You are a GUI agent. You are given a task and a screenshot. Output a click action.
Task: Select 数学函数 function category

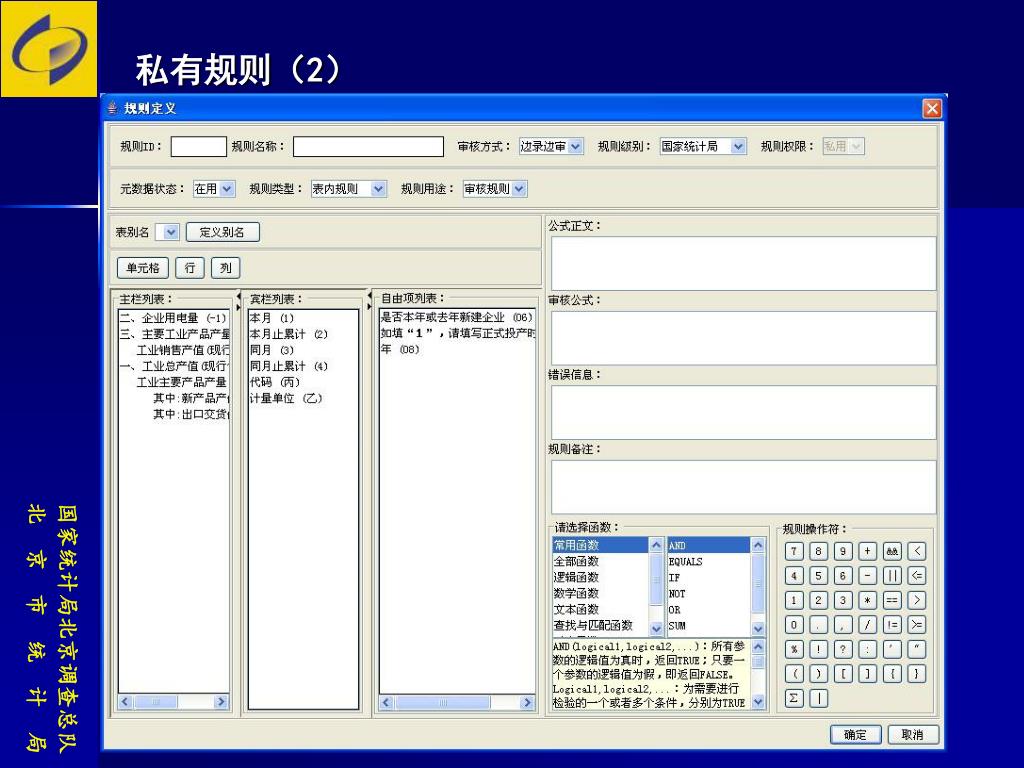coord(601,593)
